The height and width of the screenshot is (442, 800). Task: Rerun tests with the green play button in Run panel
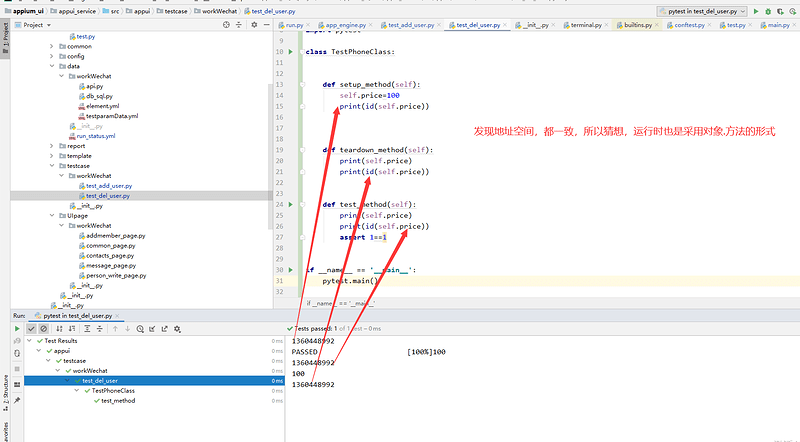[17, 329]
